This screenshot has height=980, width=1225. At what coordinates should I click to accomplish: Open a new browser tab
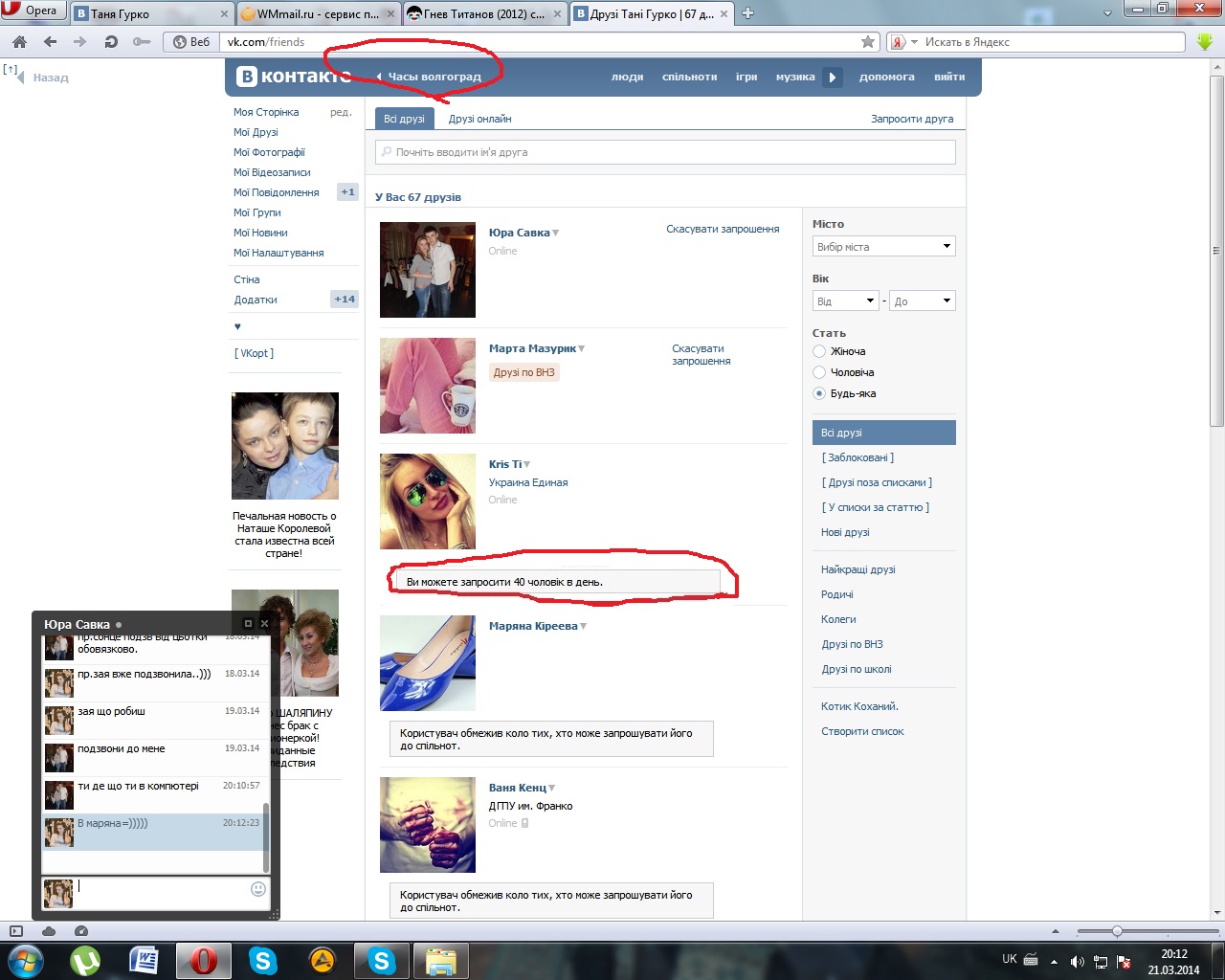[748, 13]
